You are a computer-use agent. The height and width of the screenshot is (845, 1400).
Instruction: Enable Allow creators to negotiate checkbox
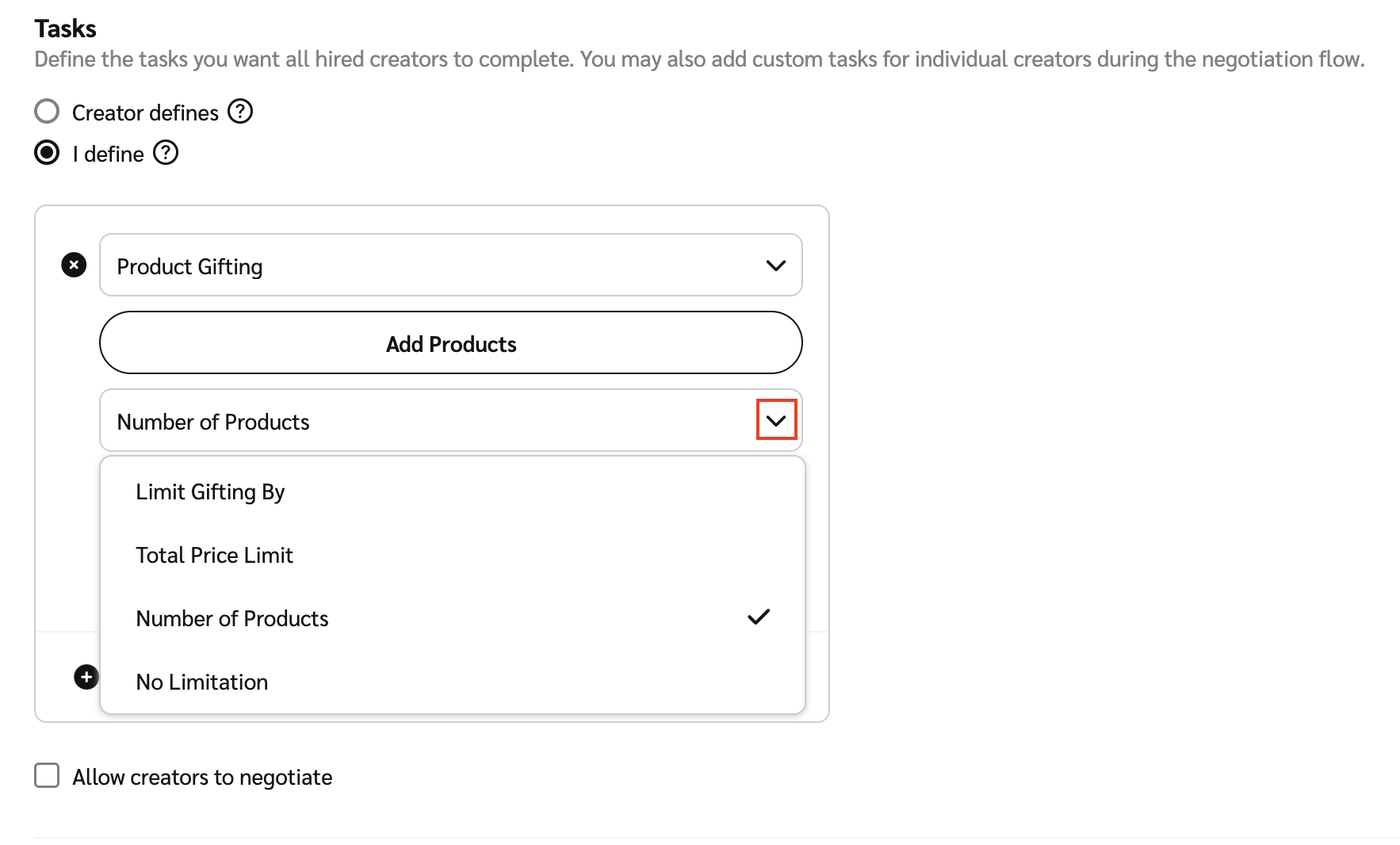[47, 775]
